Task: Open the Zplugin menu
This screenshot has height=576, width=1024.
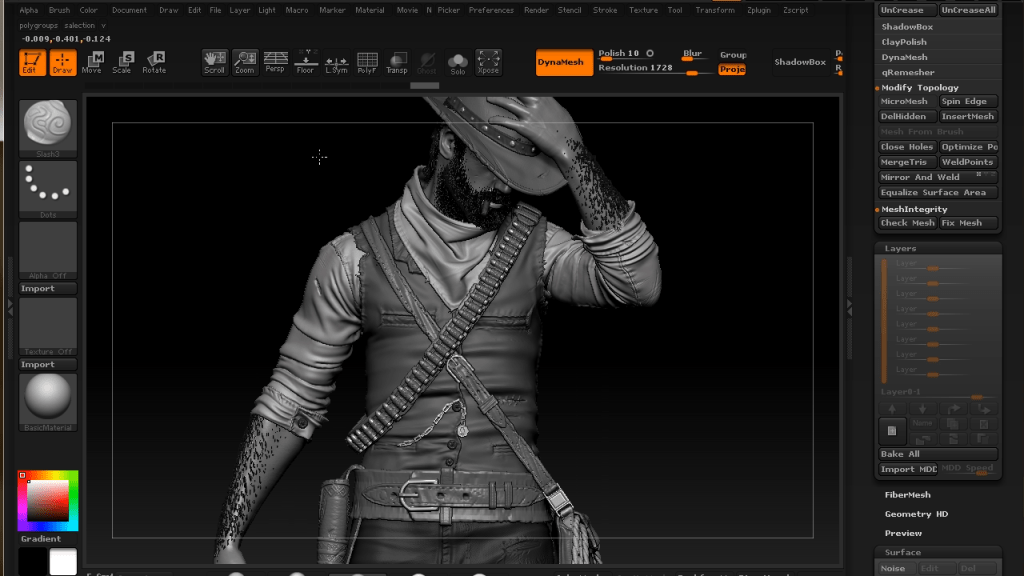Action: pos(759,10)
